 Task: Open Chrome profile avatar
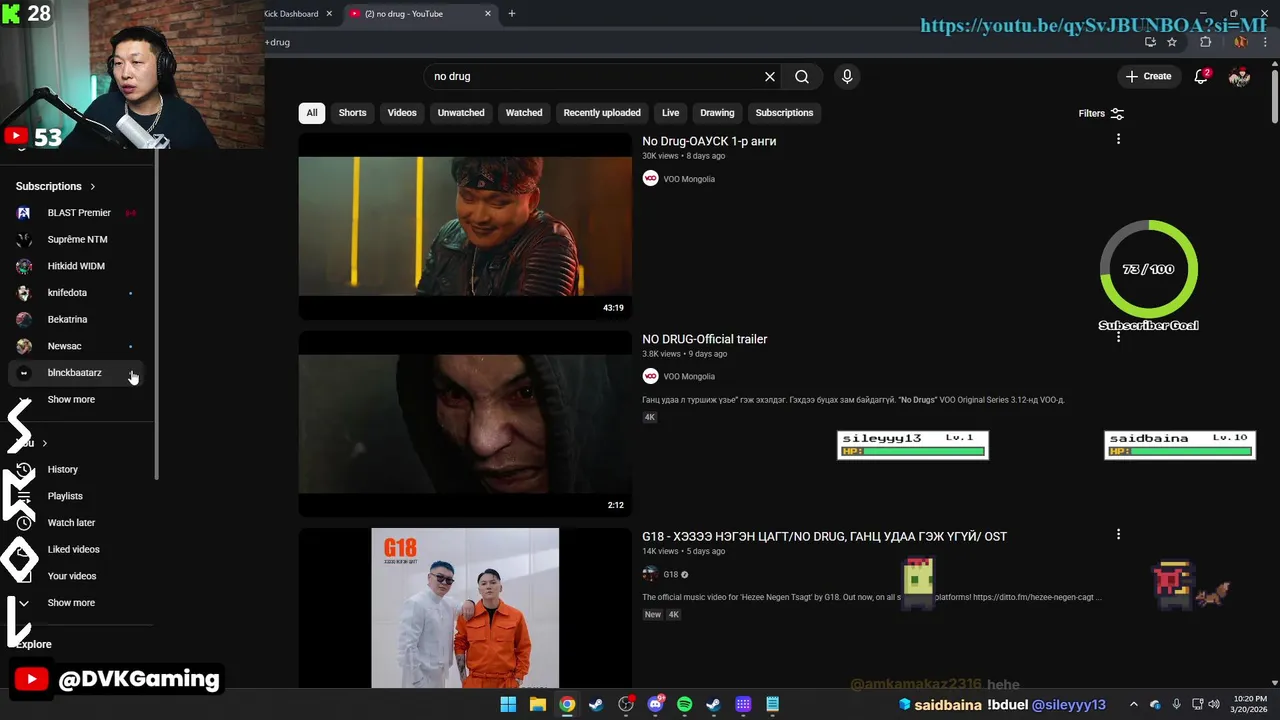pyautogui.click(x=1240, y=42)
